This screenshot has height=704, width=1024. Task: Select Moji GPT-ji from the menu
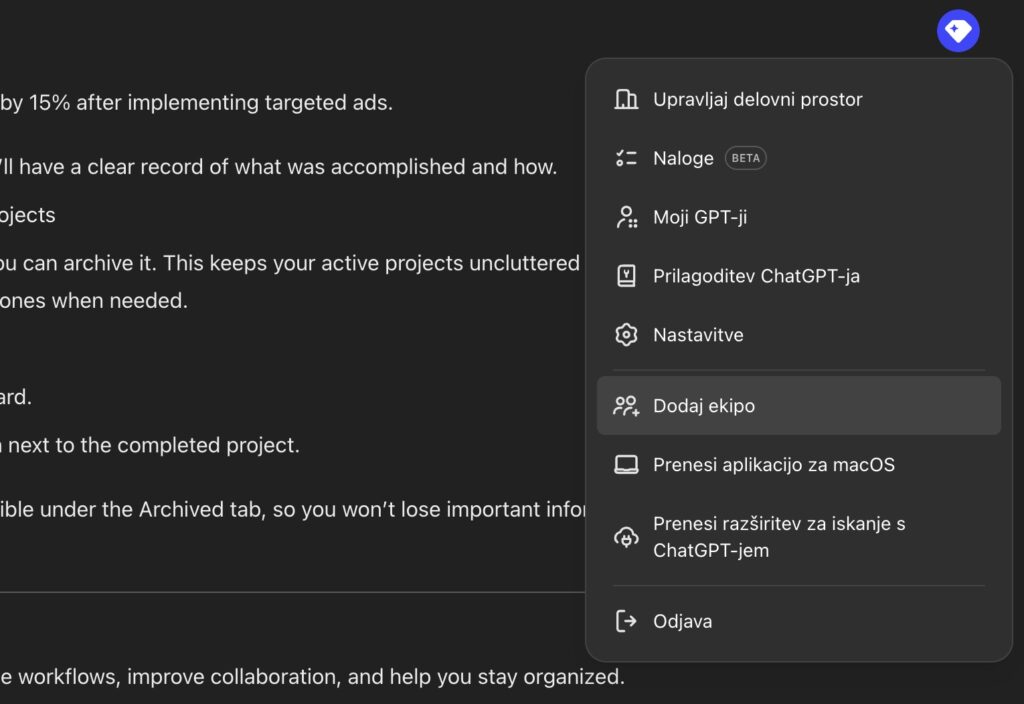(x=799, y=217)
